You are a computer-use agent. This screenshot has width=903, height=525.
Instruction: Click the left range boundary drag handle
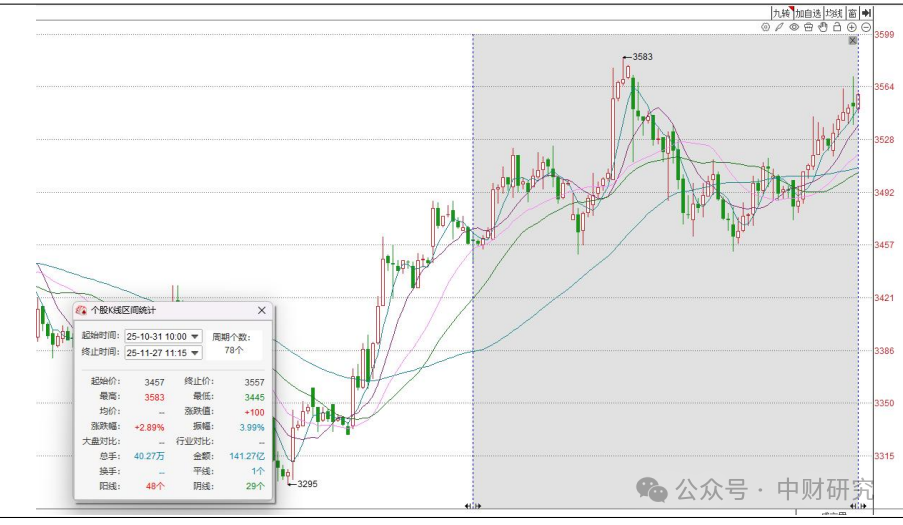pos(474,506)
